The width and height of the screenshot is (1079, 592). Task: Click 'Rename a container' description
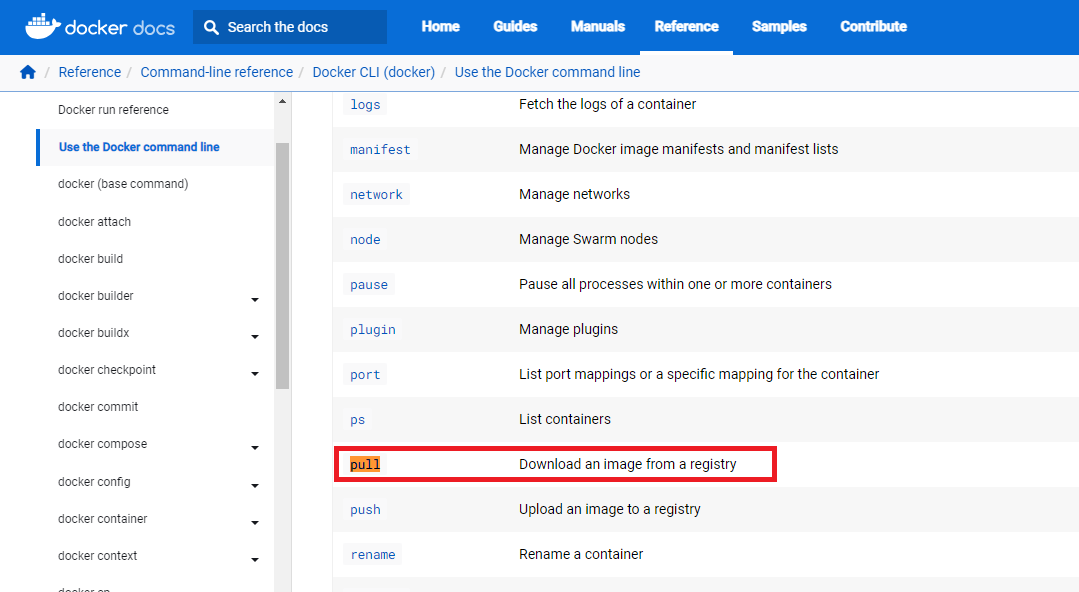point(581,554)
